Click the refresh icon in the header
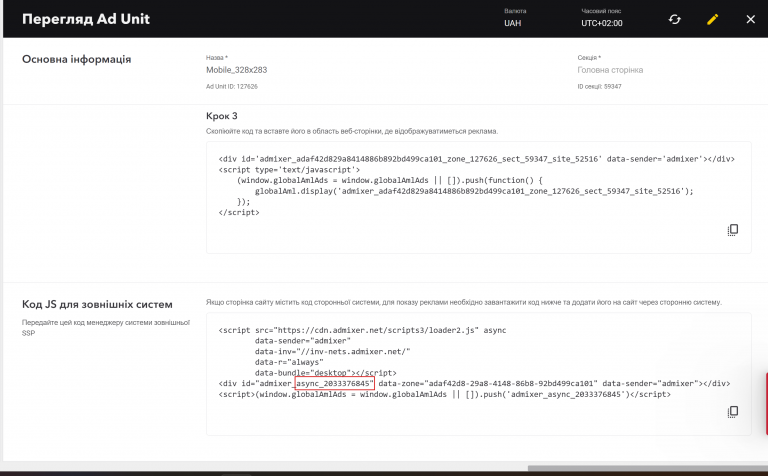 coord(674,20)
